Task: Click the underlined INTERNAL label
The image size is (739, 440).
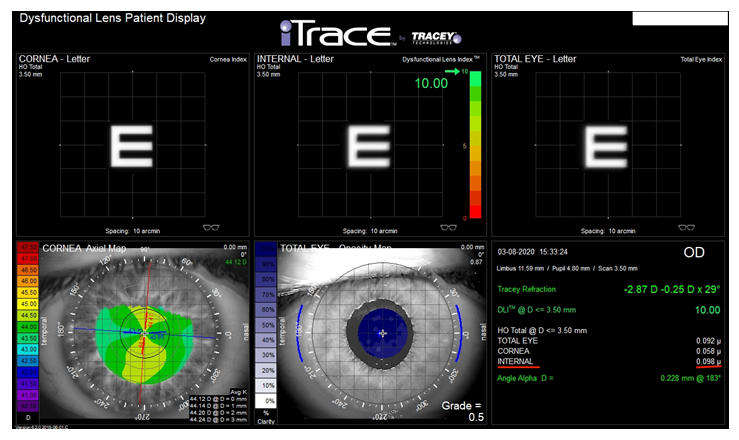Action: (515, 362)
